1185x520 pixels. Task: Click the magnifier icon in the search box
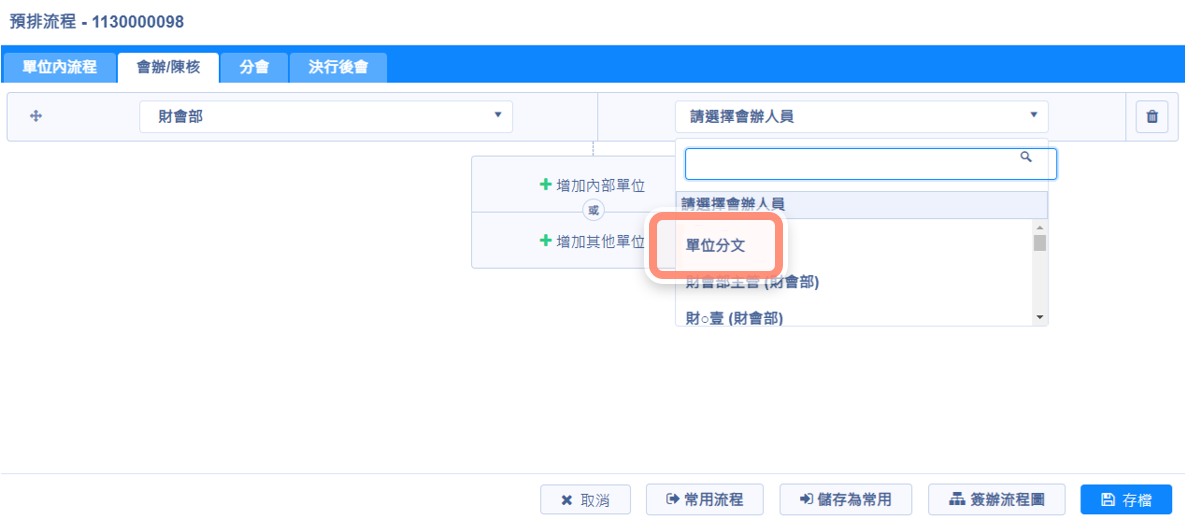[x=1025, y=158]
